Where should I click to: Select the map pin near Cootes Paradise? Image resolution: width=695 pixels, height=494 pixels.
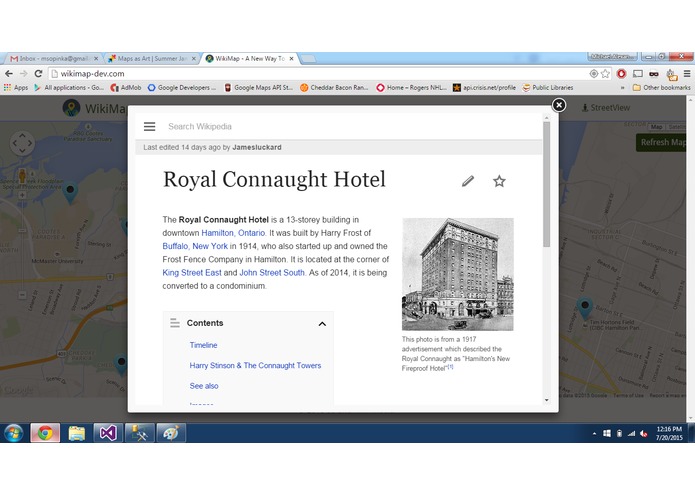[70, 193]
